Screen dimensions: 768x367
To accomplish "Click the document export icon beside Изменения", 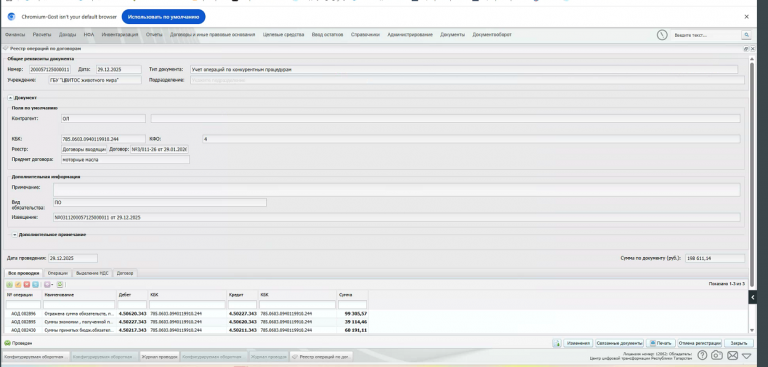I will pyautogui.click(x=556, y=343).
